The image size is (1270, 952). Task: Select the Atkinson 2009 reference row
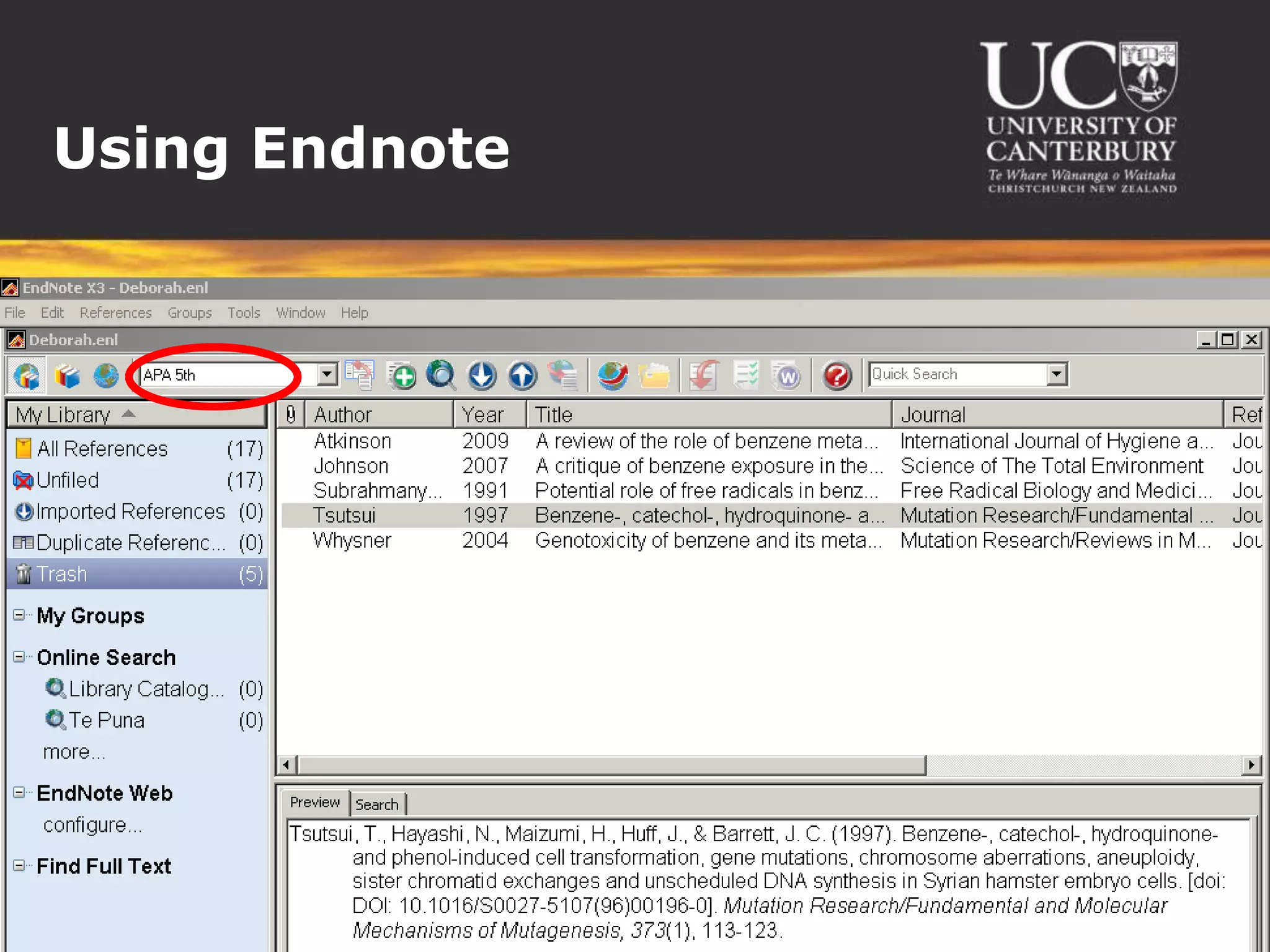pyautogui.click(x=771, y=441)
